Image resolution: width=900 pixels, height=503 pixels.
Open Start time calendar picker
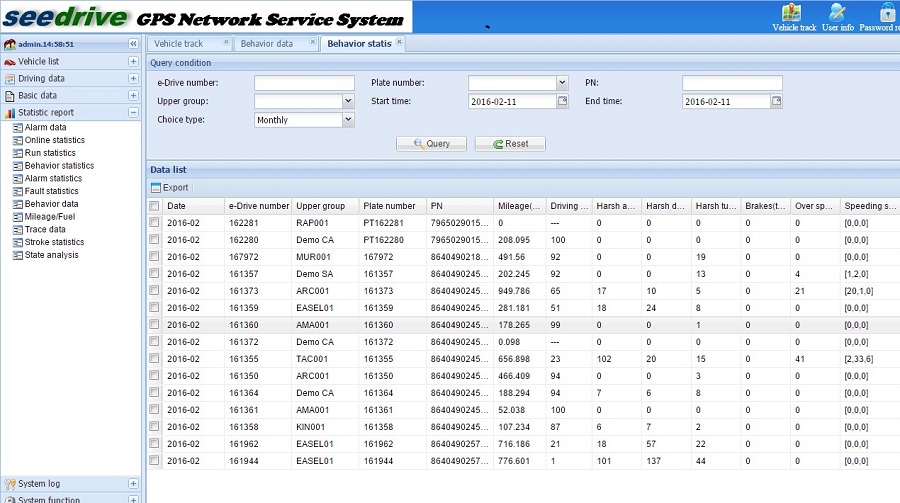click(x=562, y=101)
